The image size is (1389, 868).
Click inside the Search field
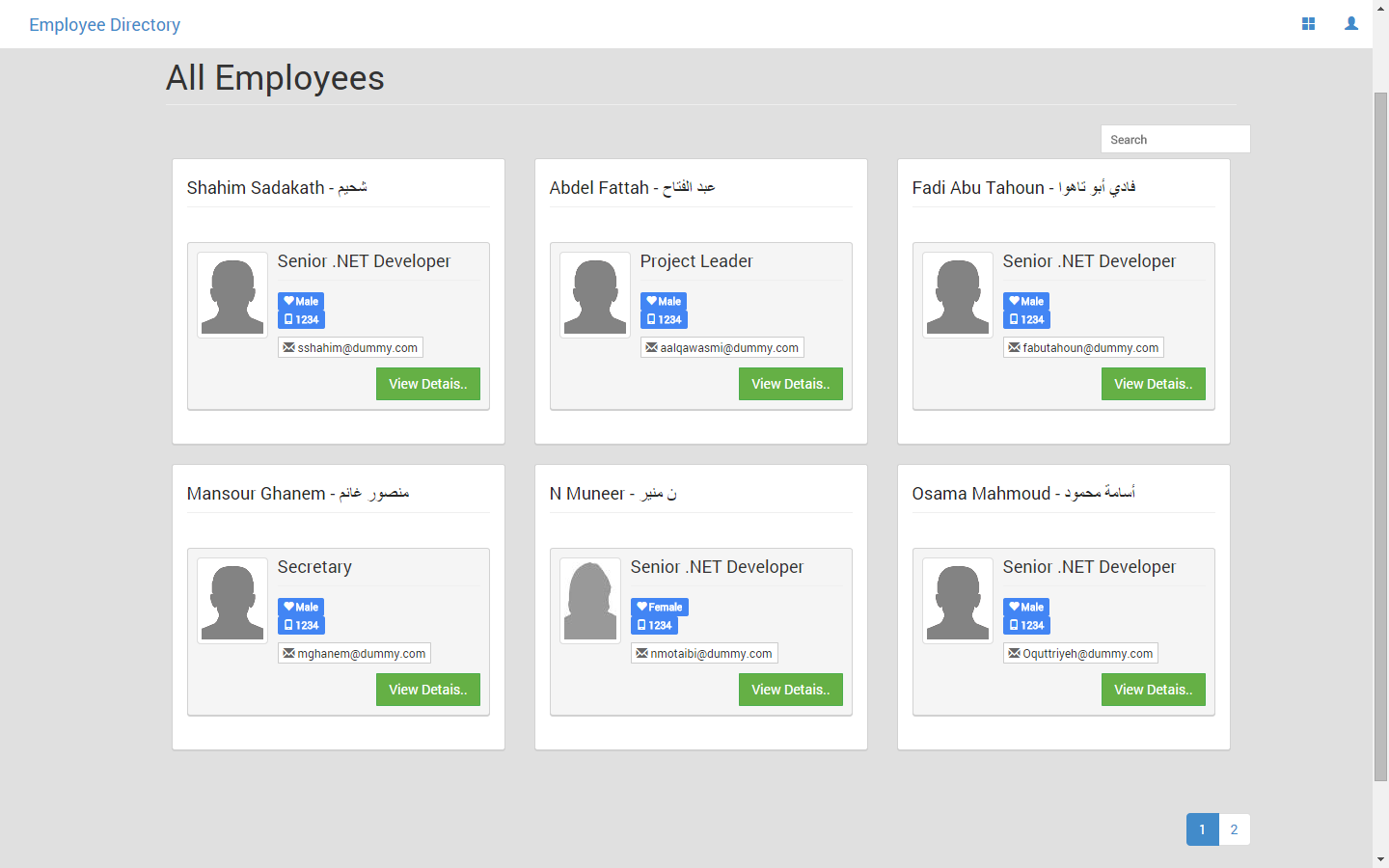click(1175, 139)
